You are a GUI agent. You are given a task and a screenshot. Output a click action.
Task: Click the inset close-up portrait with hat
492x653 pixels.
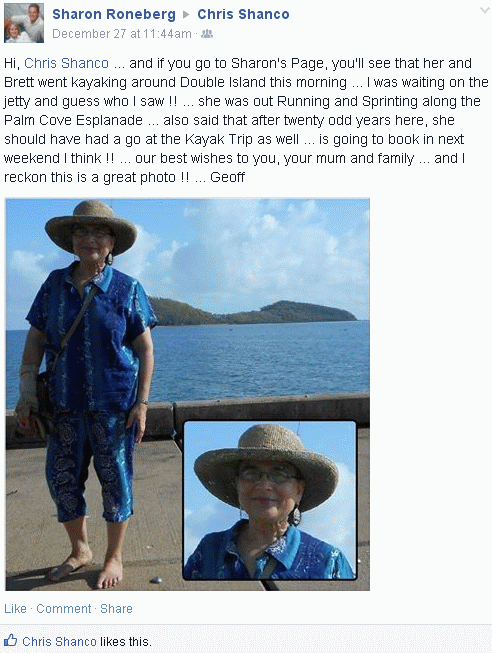pyautogui.click(x=270, y=500)
